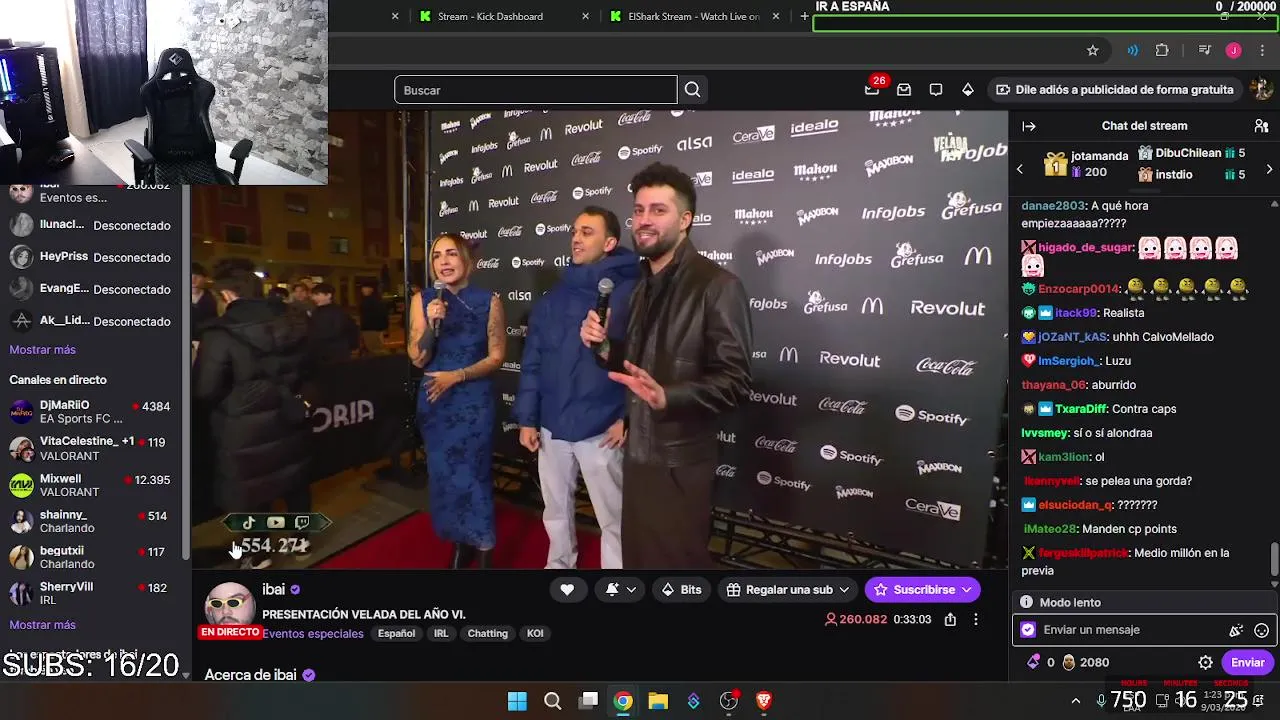
Task: Click the chat celebration effects icon
Action: (x=1236, y=630)
